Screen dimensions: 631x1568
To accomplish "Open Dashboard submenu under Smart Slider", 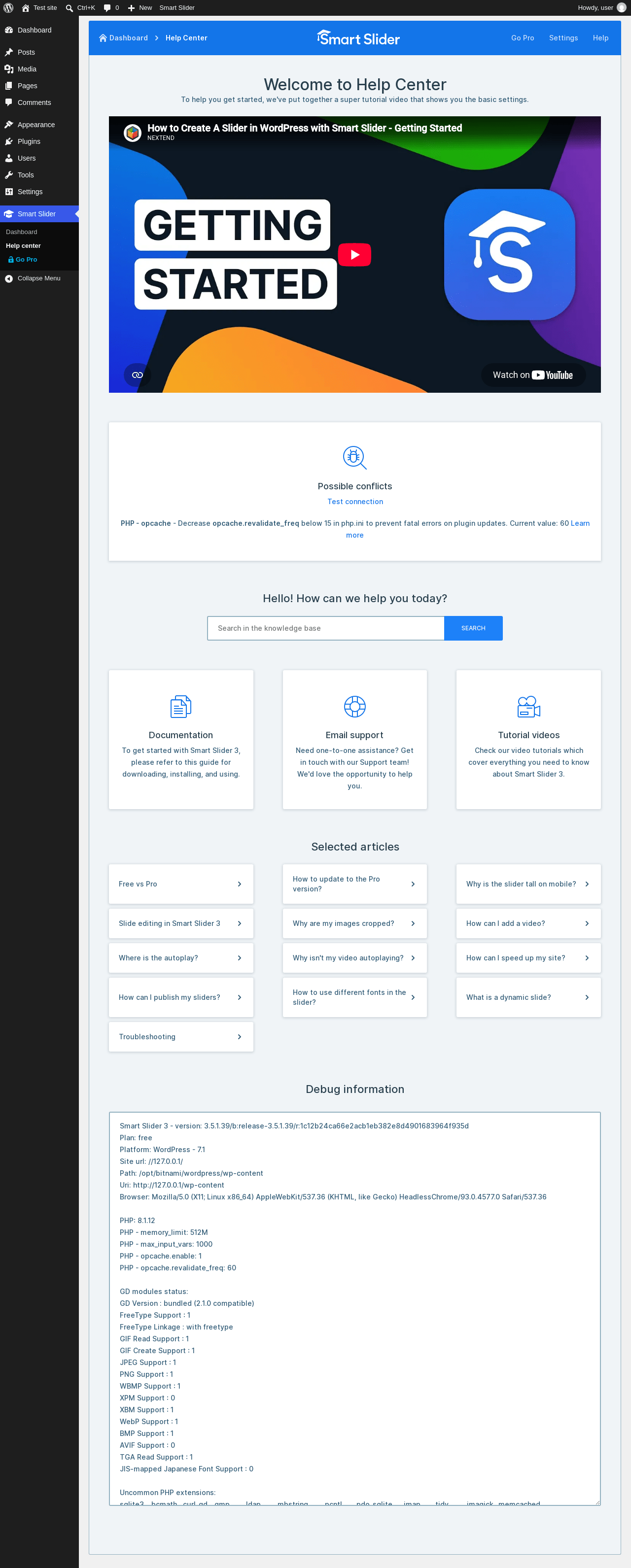I will coord(21,232).
